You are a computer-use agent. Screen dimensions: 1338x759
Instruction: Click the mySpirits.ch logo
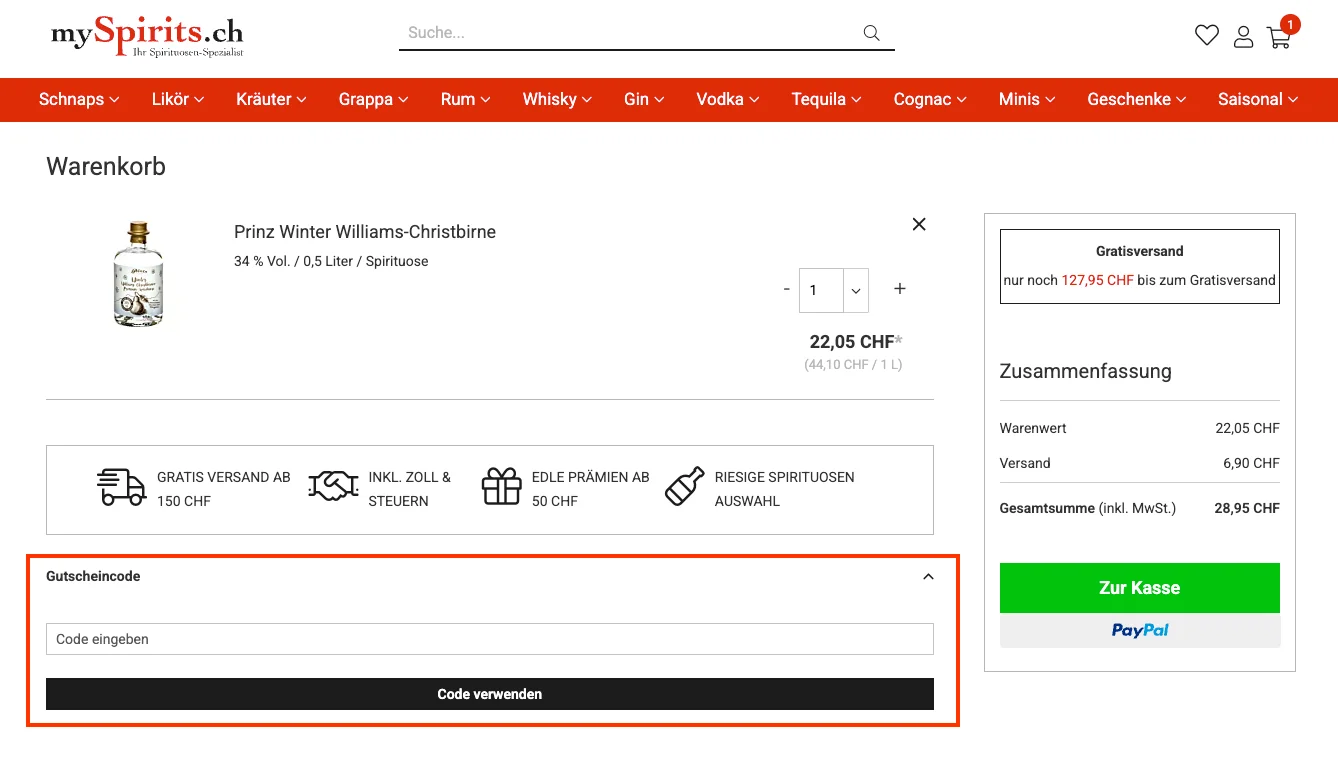tap(146, 36)
